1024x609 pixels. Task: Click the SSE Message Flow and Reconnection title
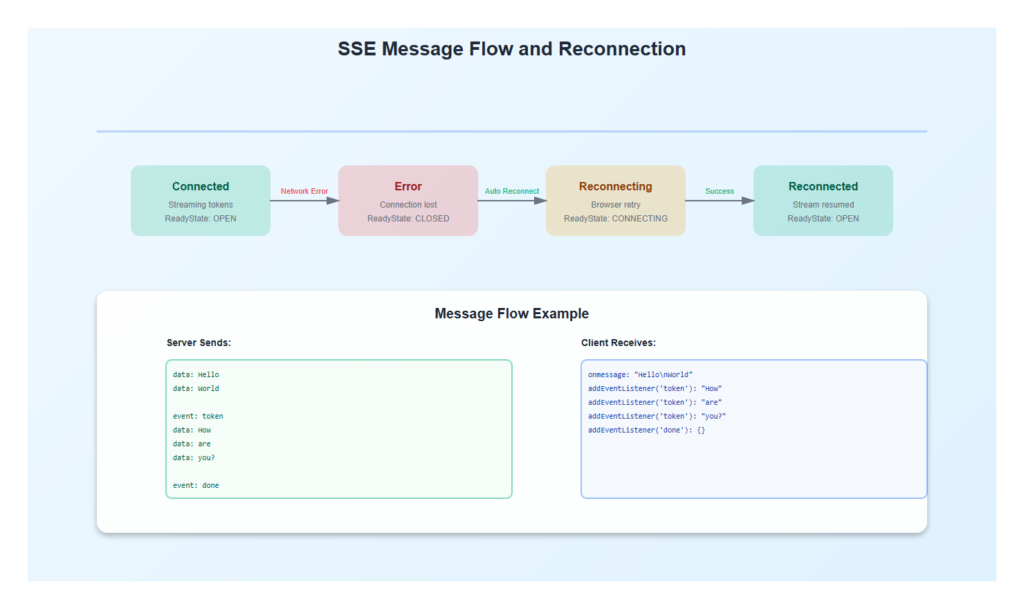click(x=512, y=49)
